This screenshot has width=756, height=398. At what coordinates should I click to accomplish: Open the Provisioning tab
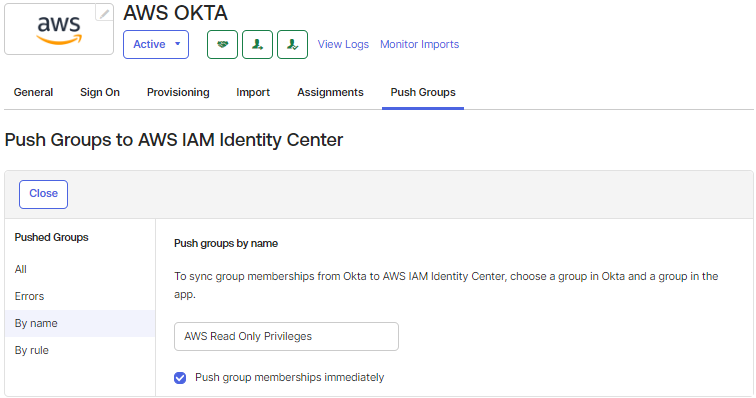178,92
